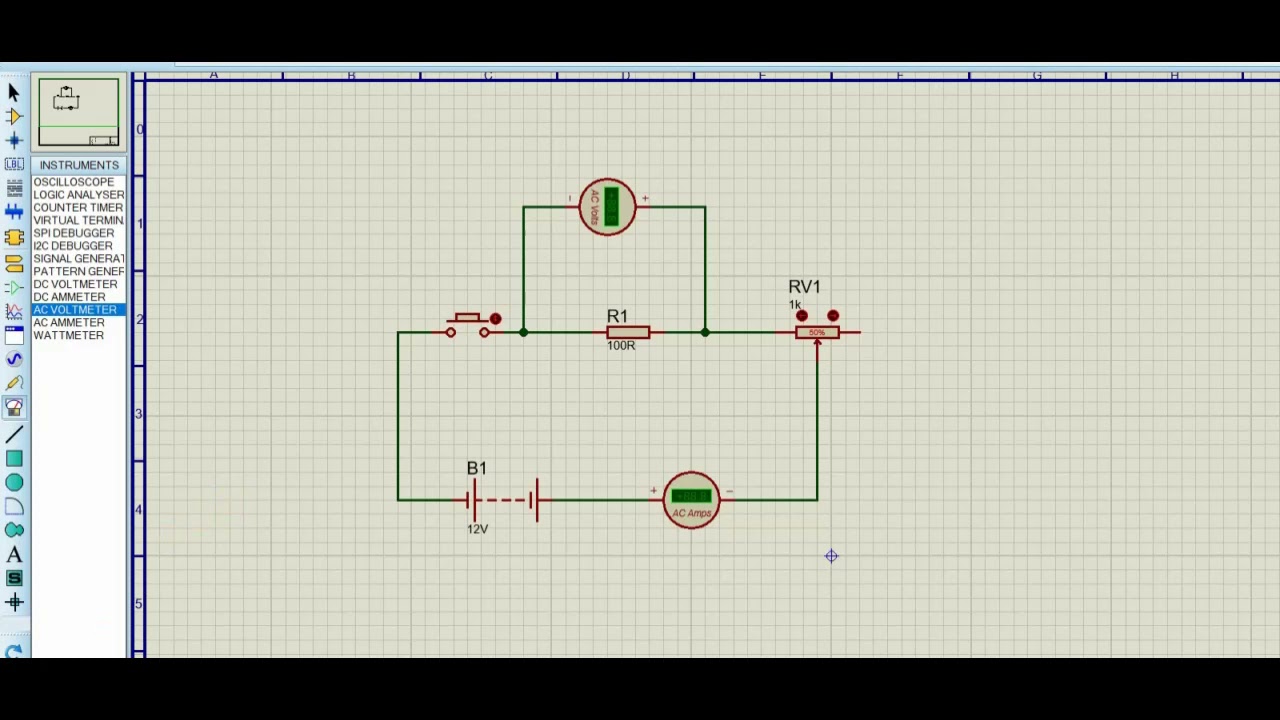This screenshot has height=720, width=1280.
Task: Click RV1 right red increment dot
Action: click(833, 316)
